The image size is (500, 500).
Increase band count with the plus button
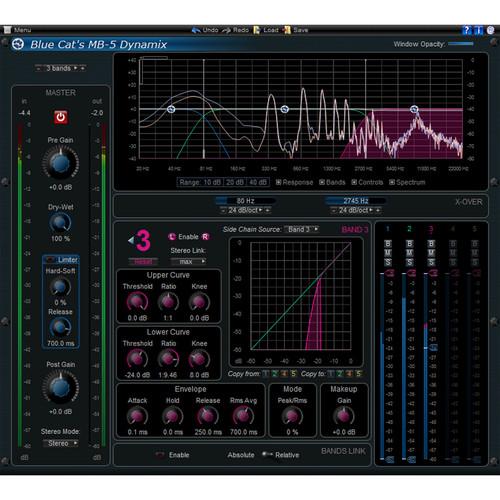pyautogui.click(x=82, y=68)
